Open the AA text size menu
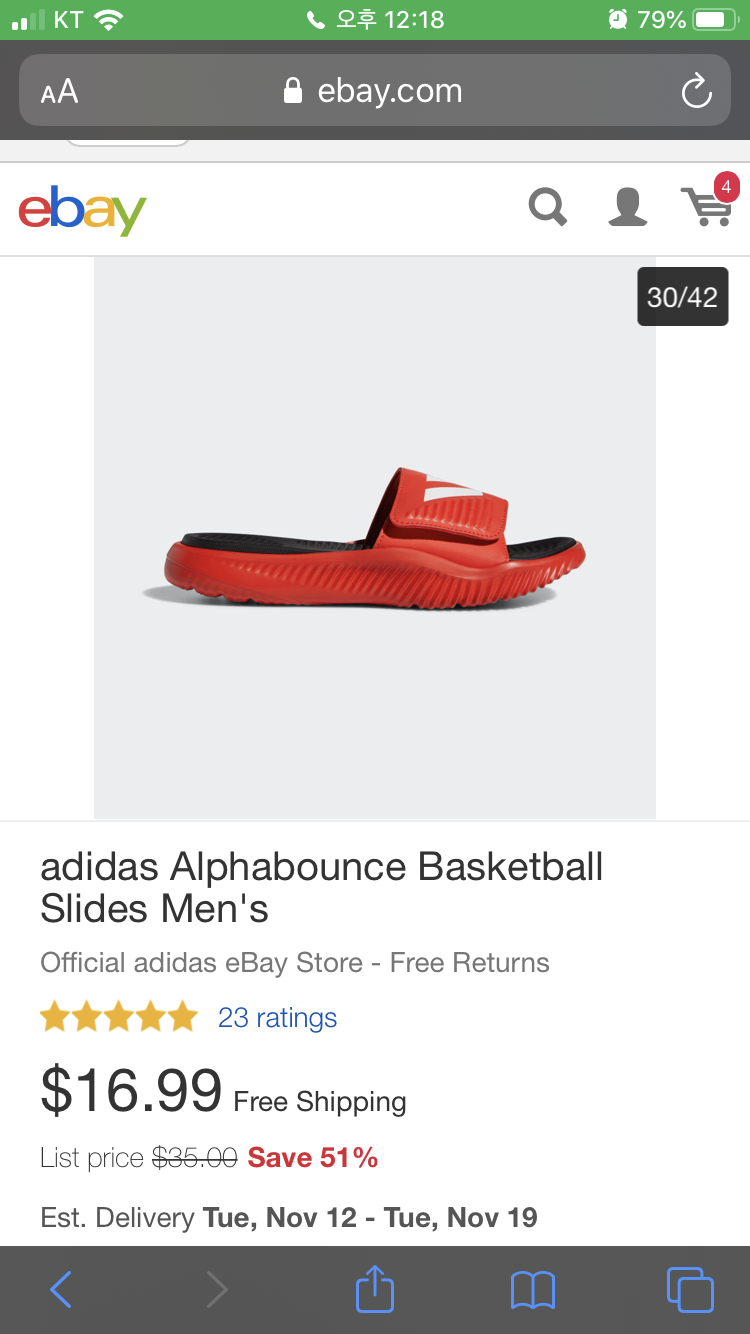Viewport: 750px width, 1334px height. (59, 92)
